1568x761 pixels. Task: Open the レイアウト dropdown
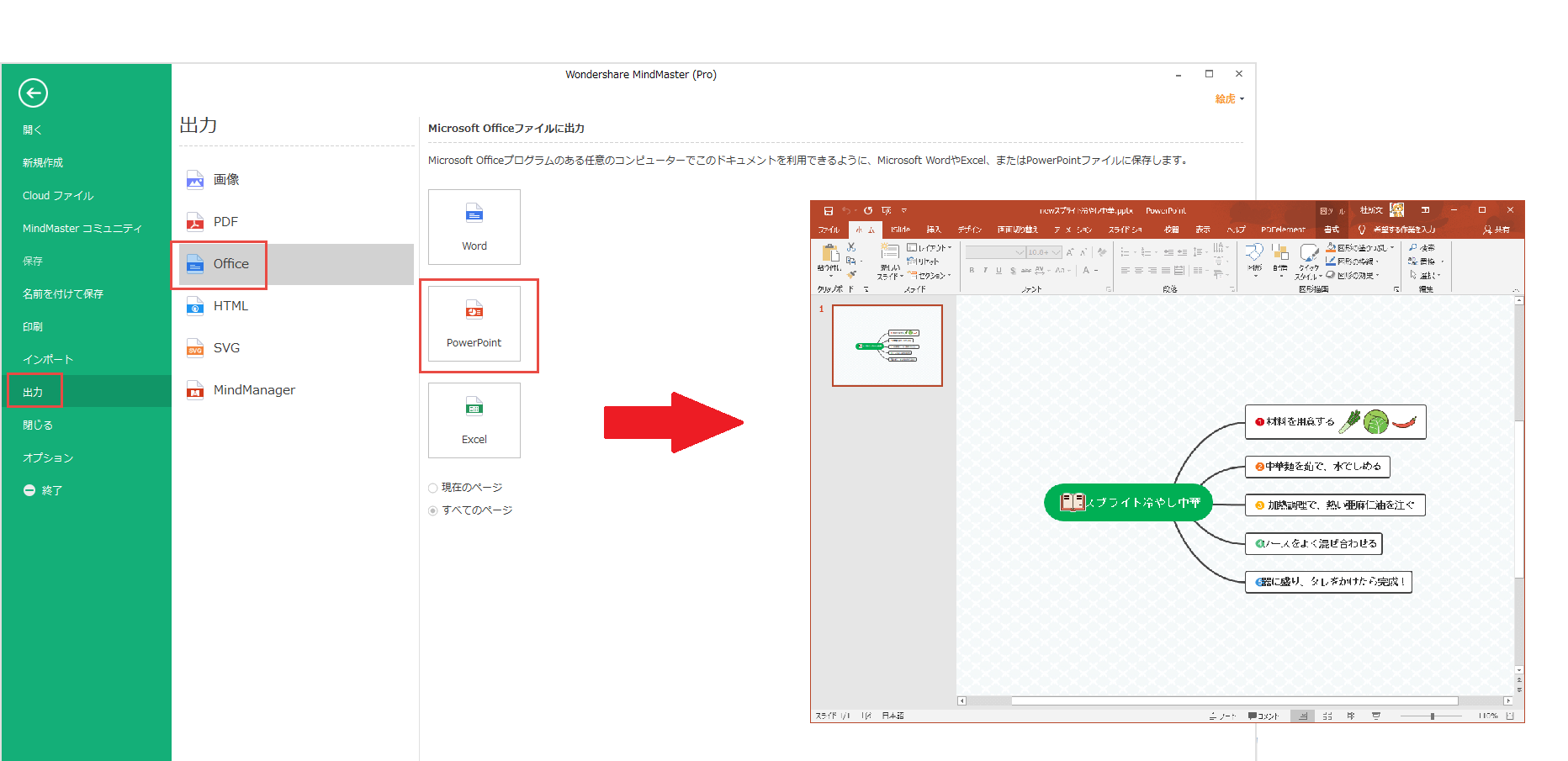(930, 248)
